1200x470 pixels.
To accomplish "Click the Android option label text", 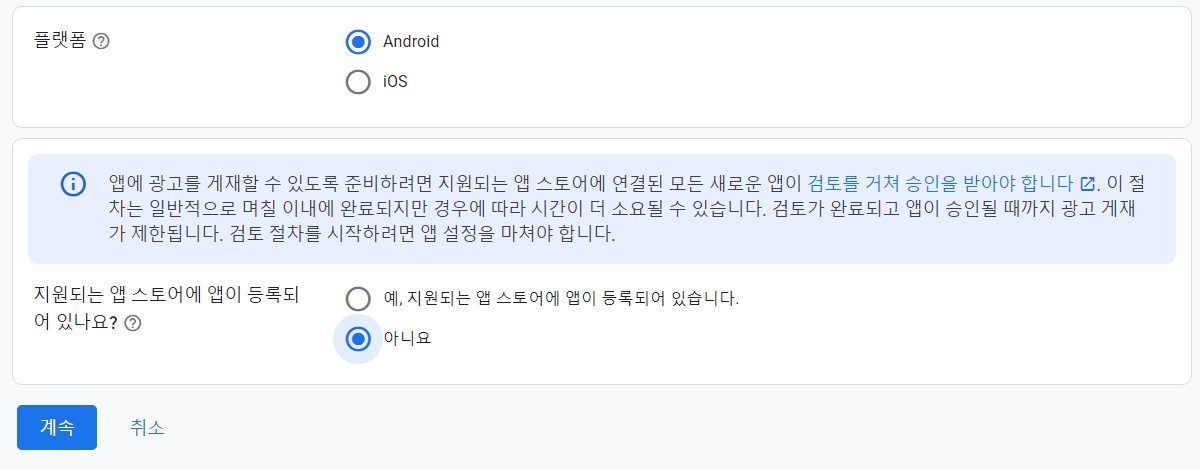I will coord(411,42).
